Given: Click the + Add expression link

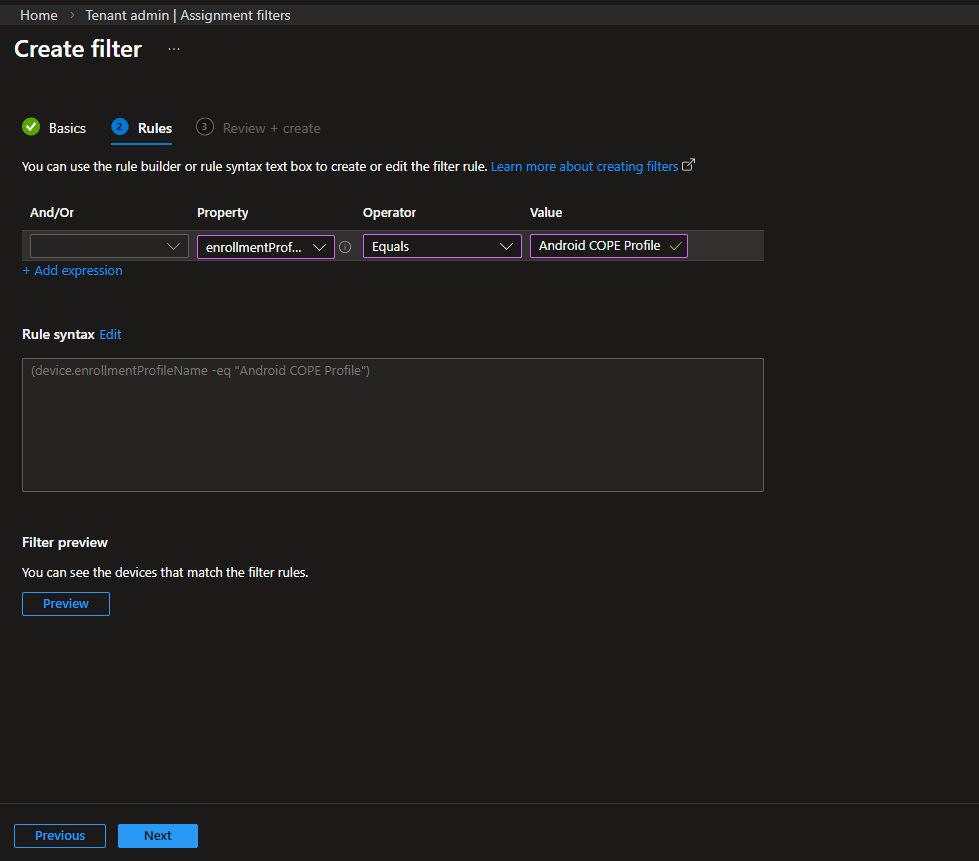Looking at the screenshot, I should pos(73,271).
